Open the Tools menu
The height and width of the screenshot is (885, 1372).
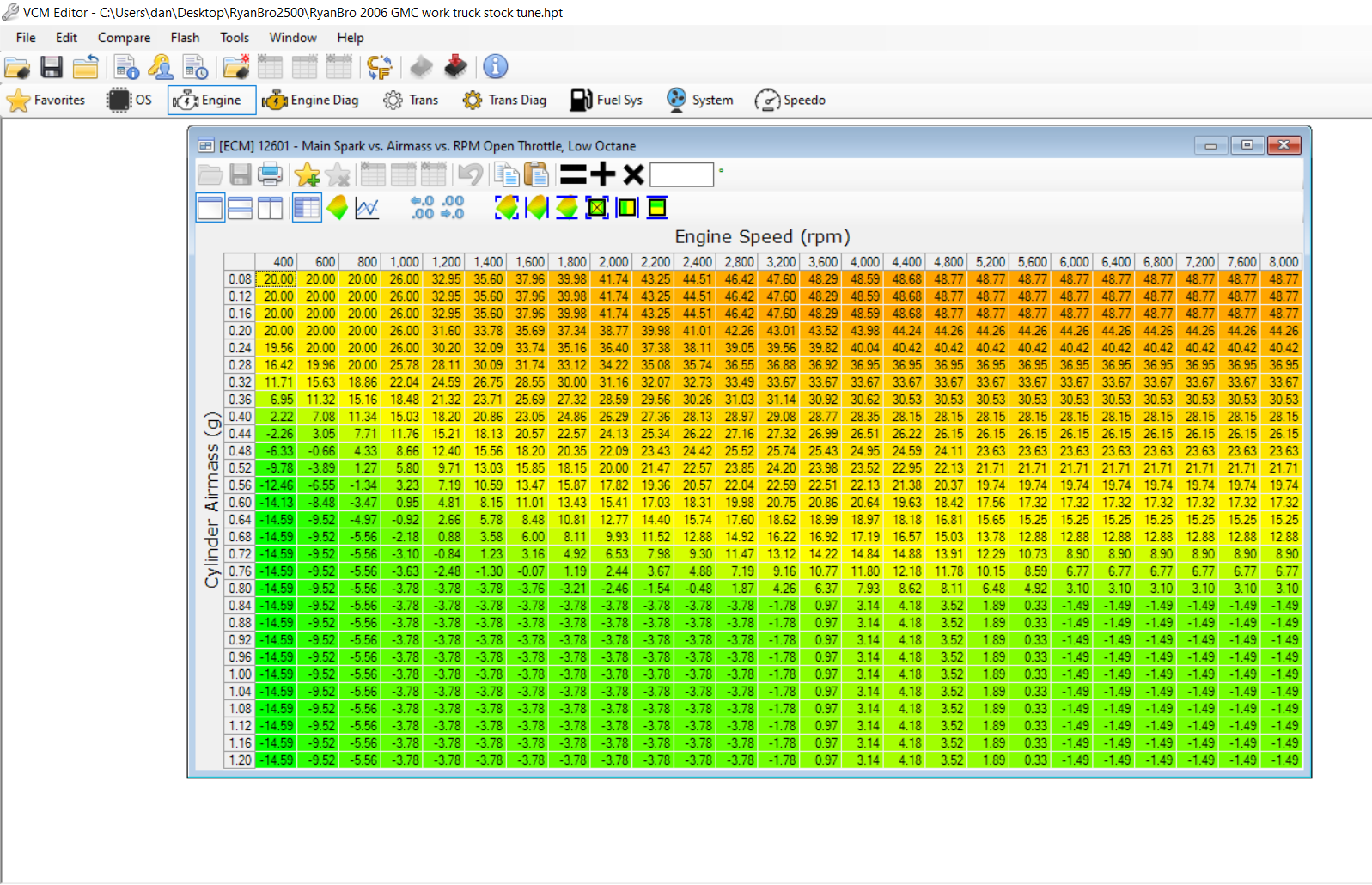pyautogui.click(x=235, y=38)
